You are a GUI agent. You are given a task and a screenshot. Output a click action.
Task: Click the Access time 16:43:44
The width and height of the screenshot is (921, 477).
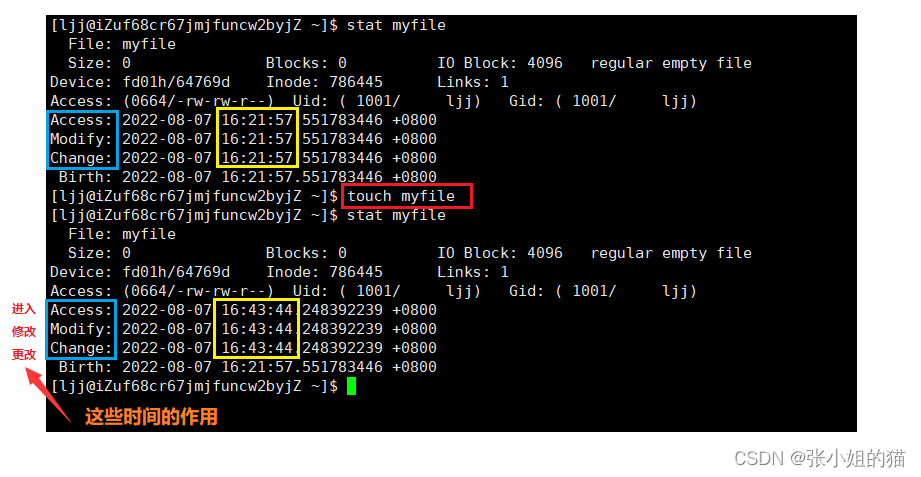[257, 310]
